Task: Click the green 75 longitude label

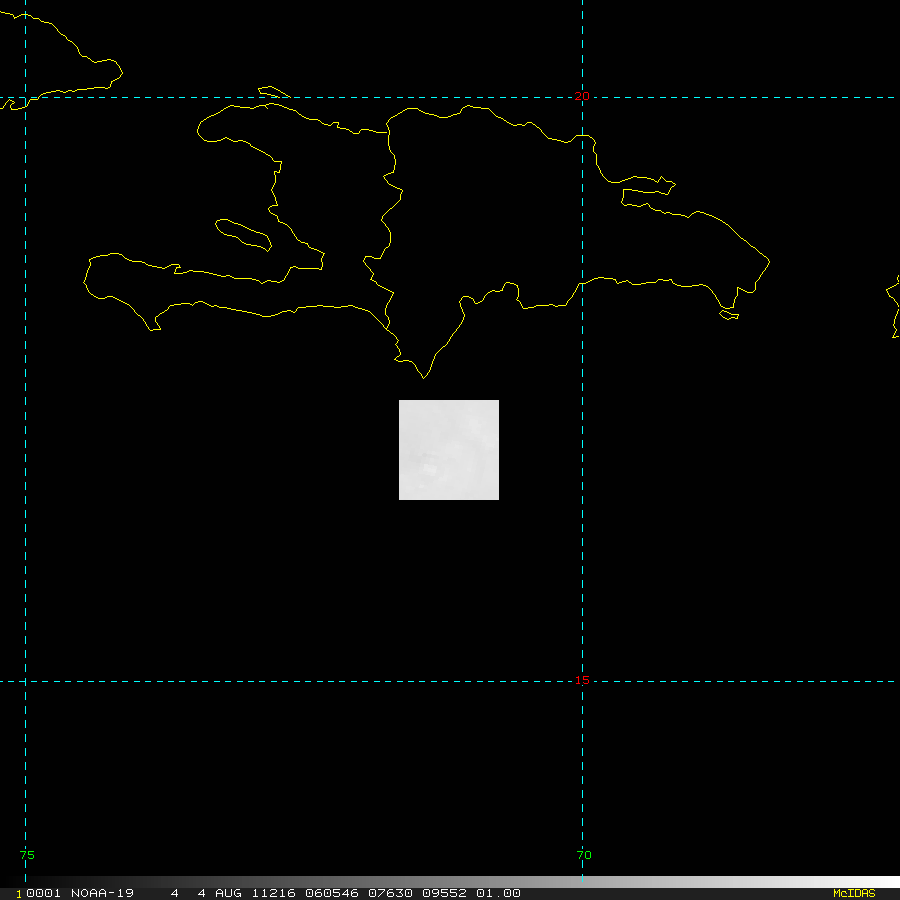Action: tap(27, 855)
